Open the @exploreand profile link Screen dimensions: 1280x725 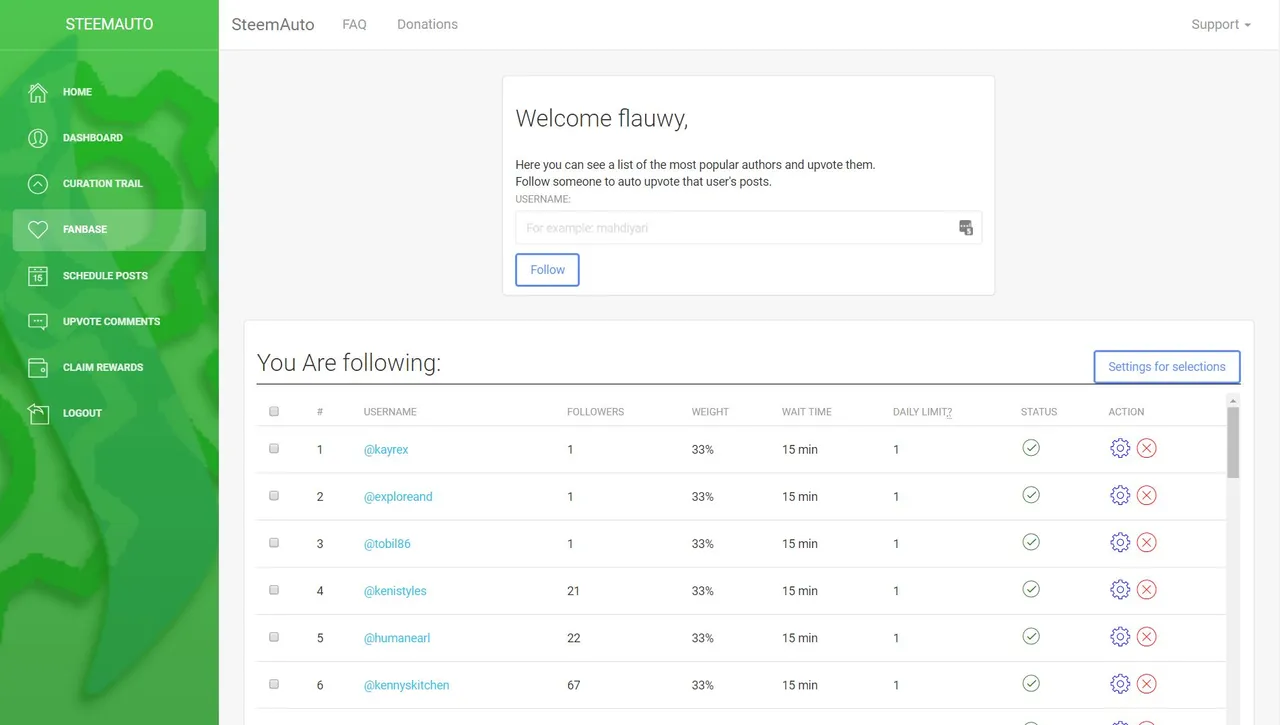(398, 497)
